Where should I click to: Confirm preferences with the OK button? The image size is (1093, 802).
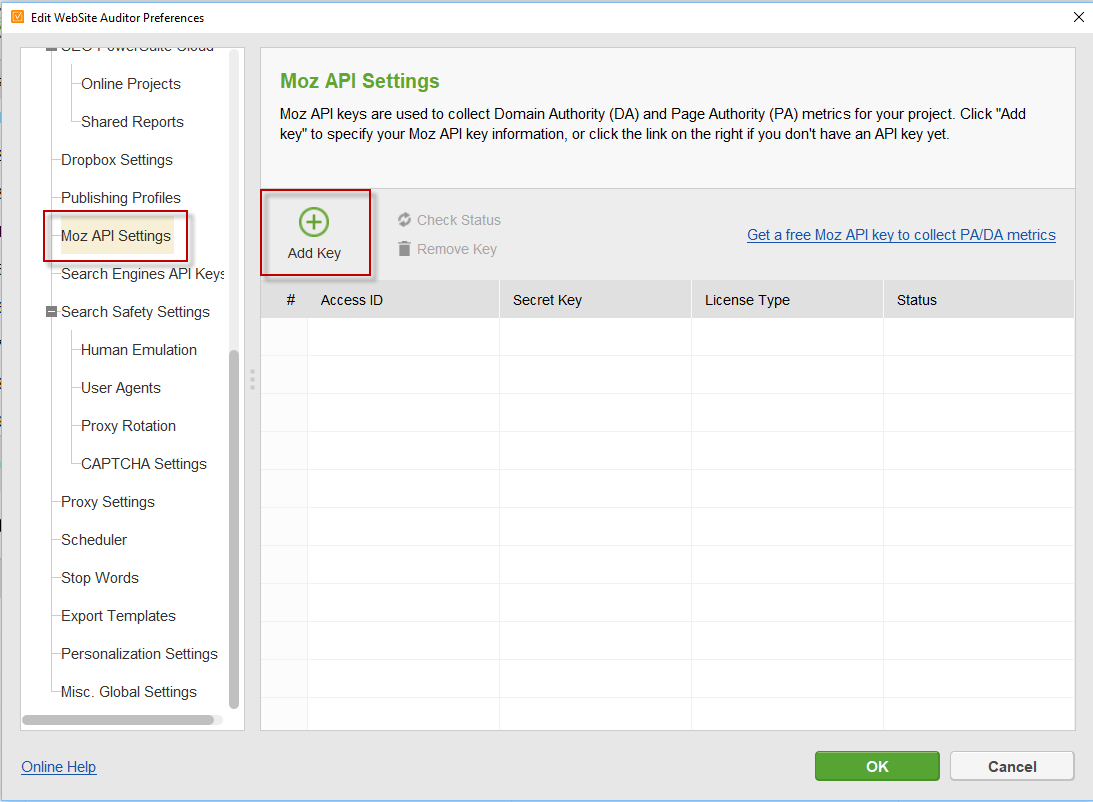tap(877, 766)
